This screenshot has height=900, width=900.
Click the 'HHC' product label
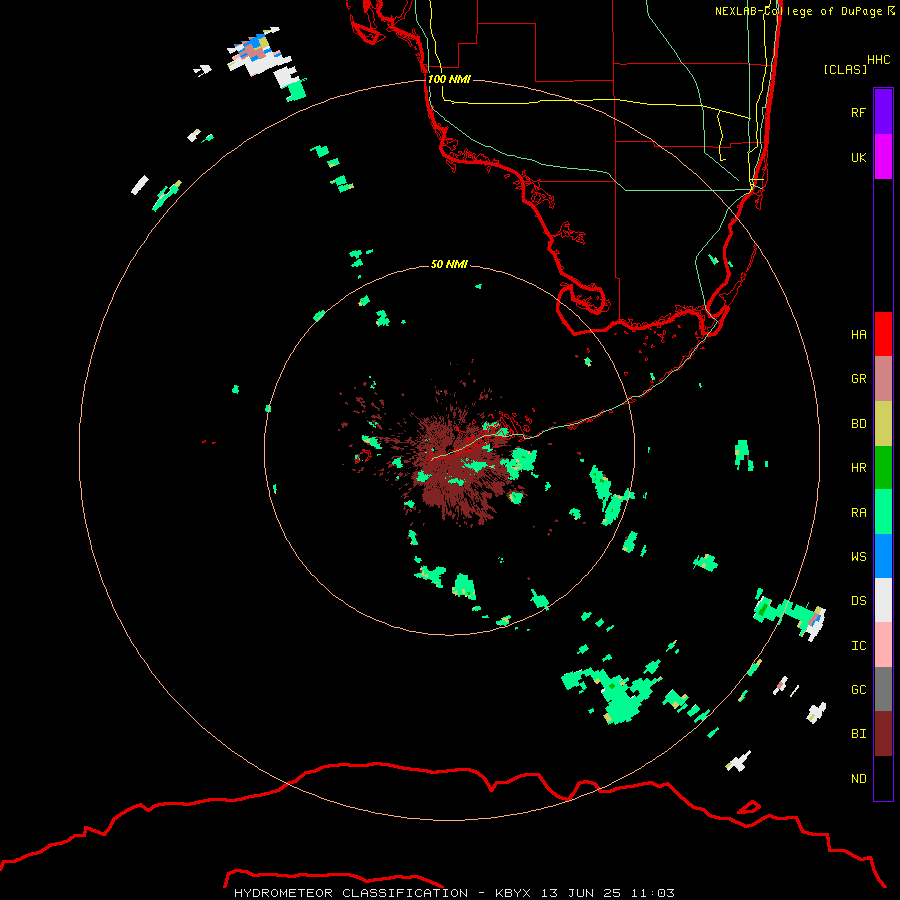pyautogui.click(x=879, y=60)
